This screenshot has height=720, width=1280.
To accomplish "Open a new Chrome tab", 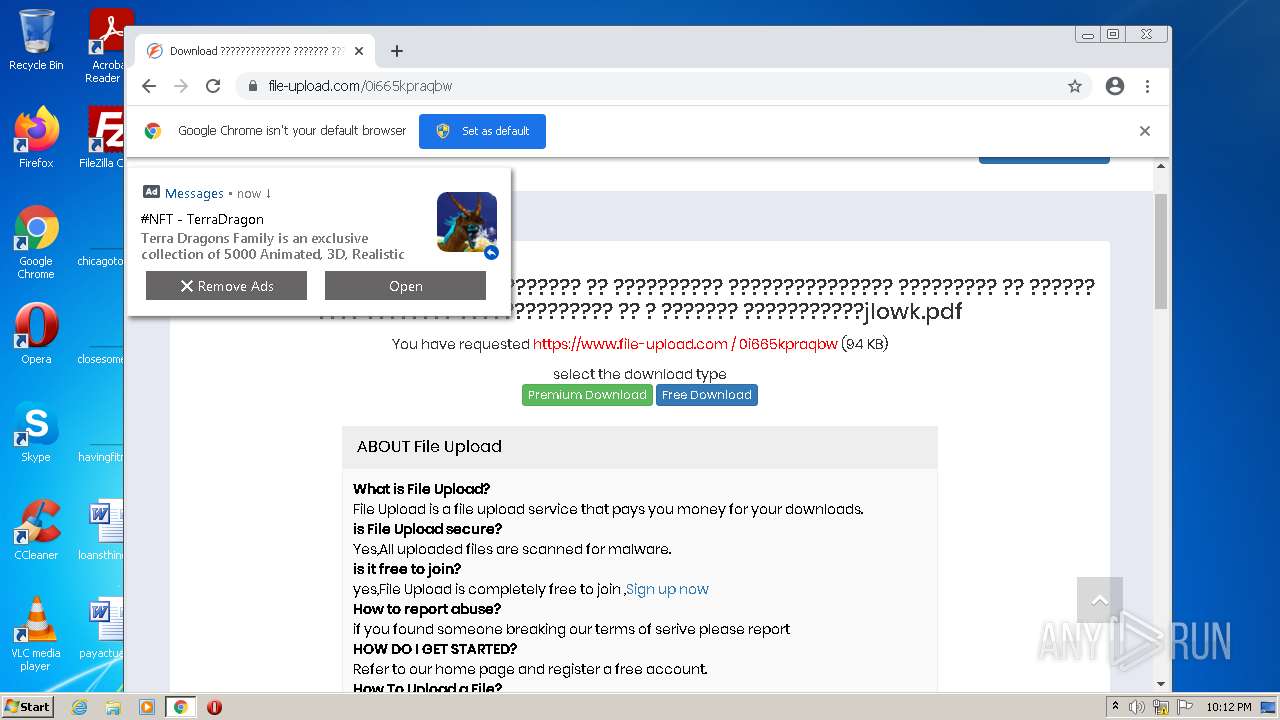I will pos(397,51).
